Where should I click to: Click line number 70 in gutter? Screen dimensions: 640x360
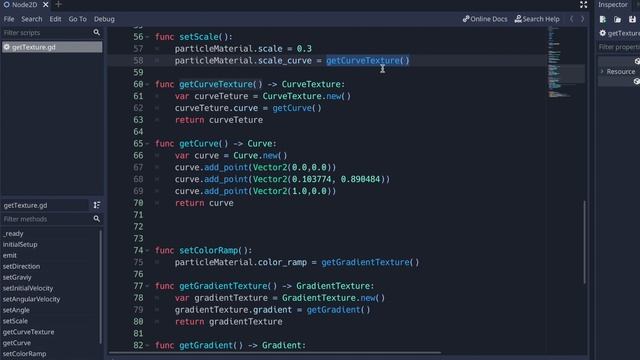[138, 203]
